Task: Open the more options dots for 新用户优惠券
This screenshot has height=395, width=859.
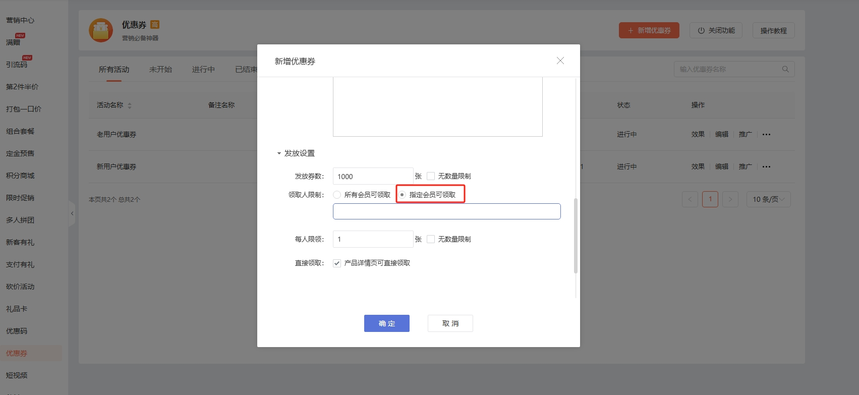Action: point(766,167)
